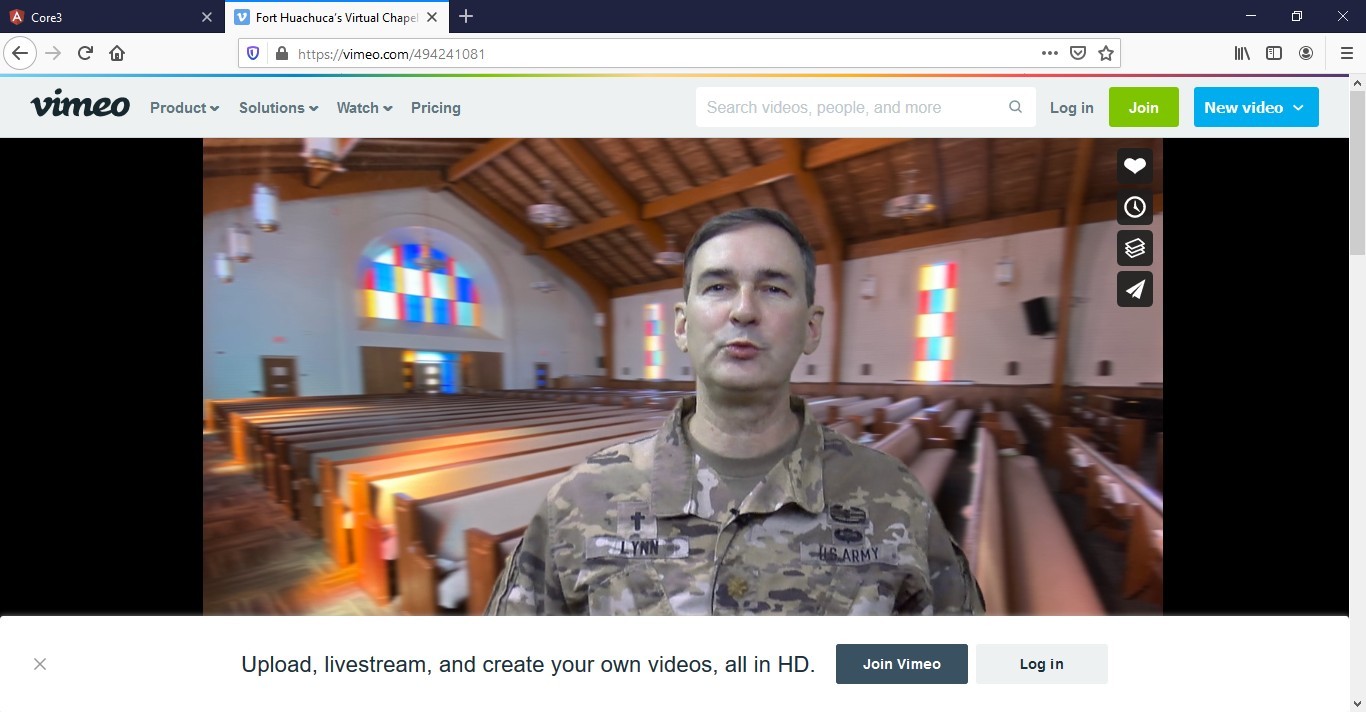This screenshot has width=1366, height=712.
Task: Dismiss the Join Vimeo banner
Action: (40, 664)
